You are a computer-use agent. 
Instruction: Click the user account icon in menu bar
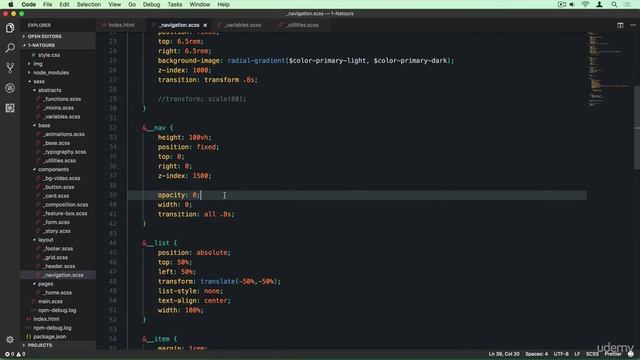(x=599, y=4)
